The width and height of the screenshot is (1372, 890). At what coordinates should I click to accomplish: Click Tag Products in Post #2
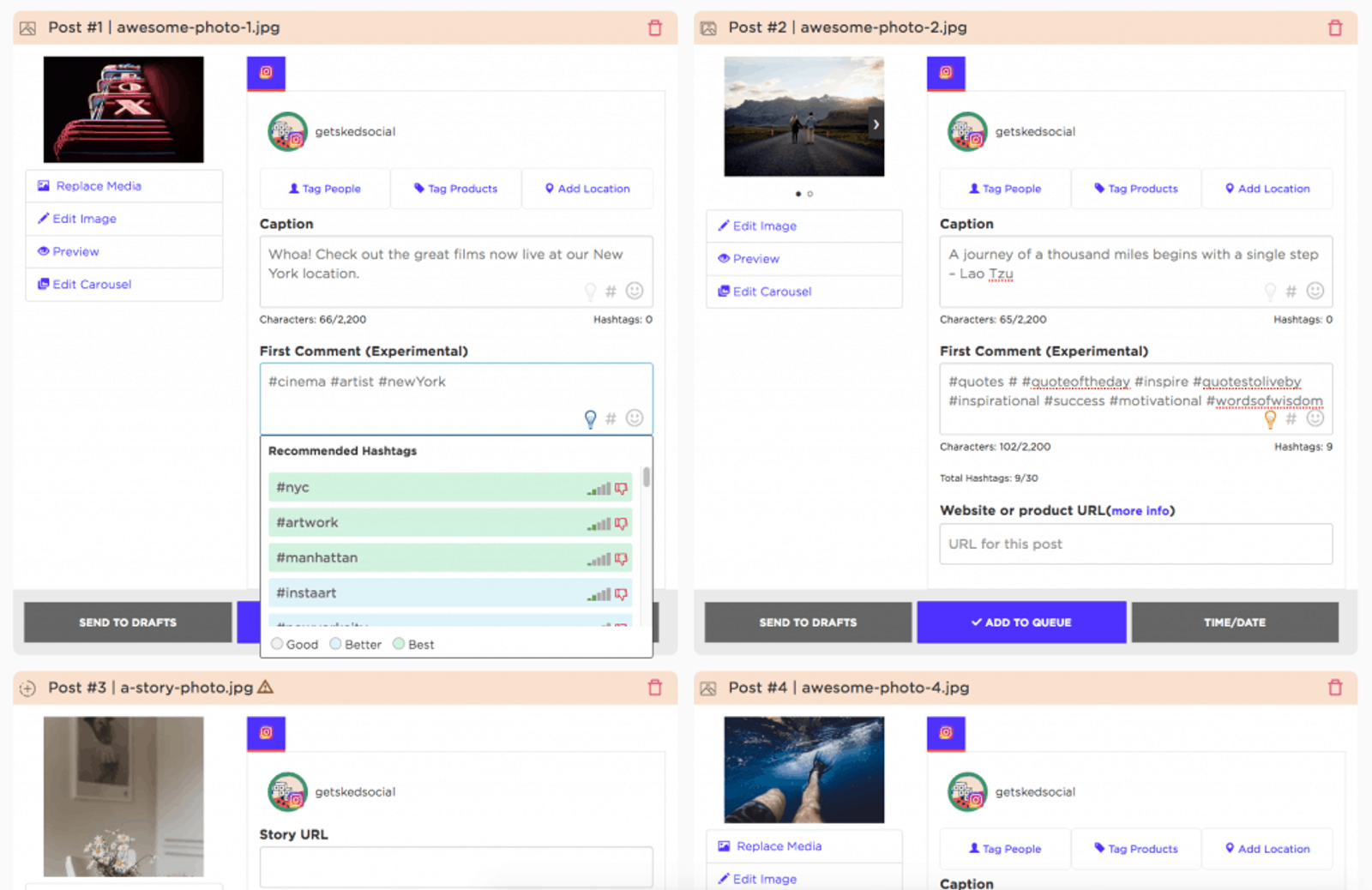click(1136, 189)
